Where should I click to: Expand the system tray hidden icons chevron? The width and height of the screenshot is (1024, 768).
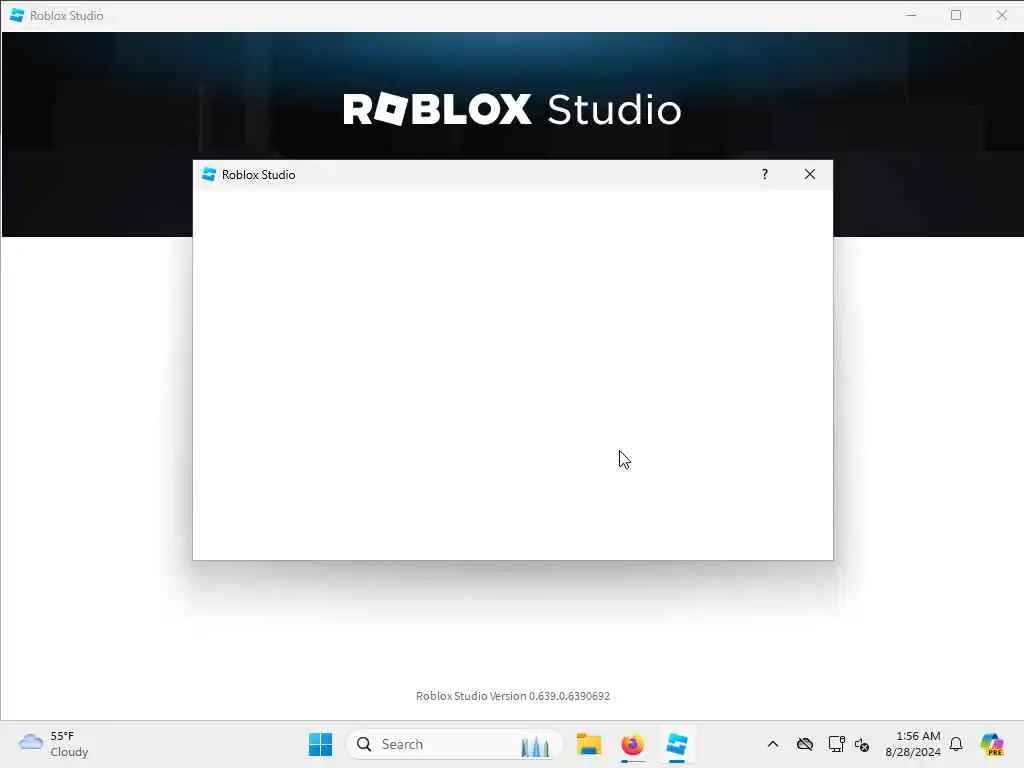tap(773, 744)
